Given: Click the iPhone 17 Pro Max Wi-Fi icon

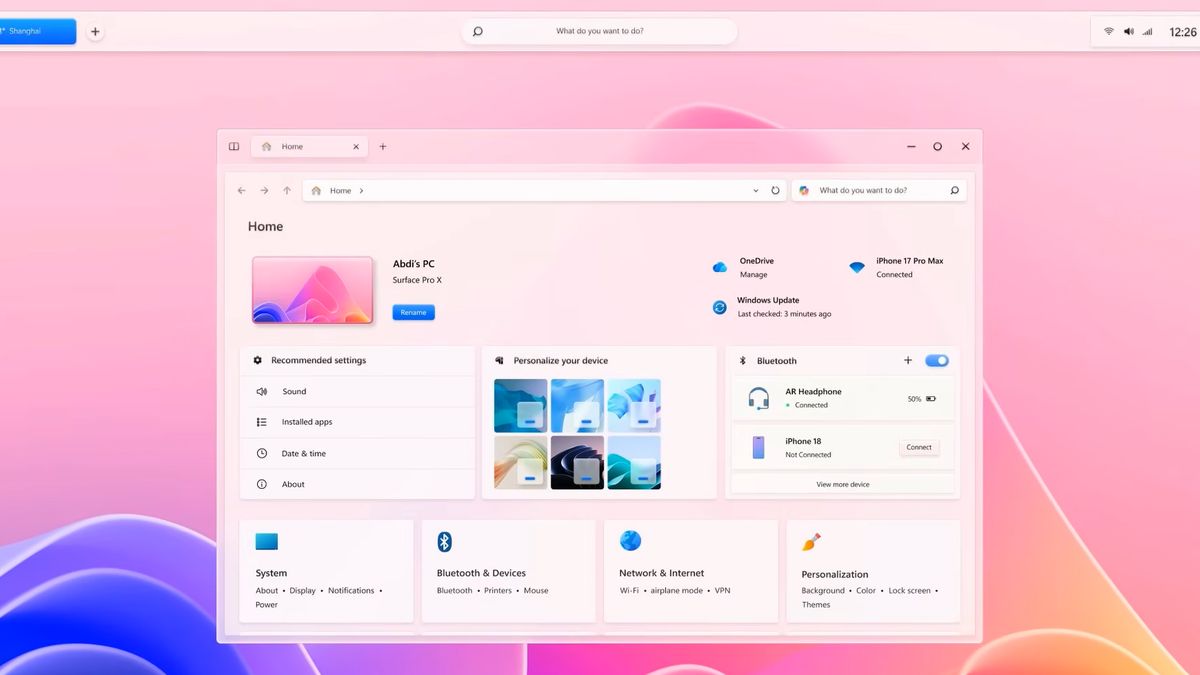Looking at the screenshot, I should click(857, 267).
